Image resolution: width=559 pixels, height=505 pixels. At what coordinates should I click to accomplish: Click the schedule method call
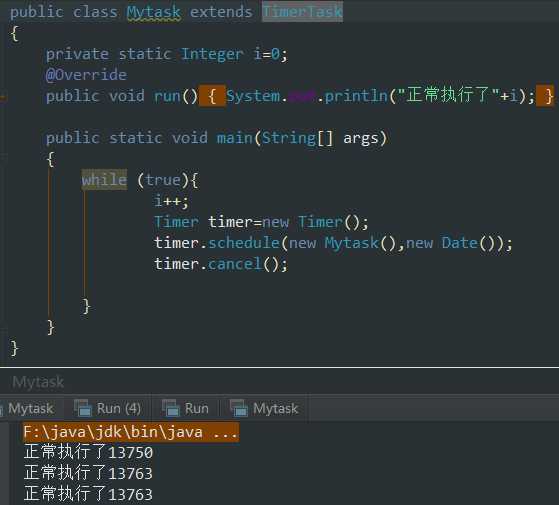pos(243,243)
